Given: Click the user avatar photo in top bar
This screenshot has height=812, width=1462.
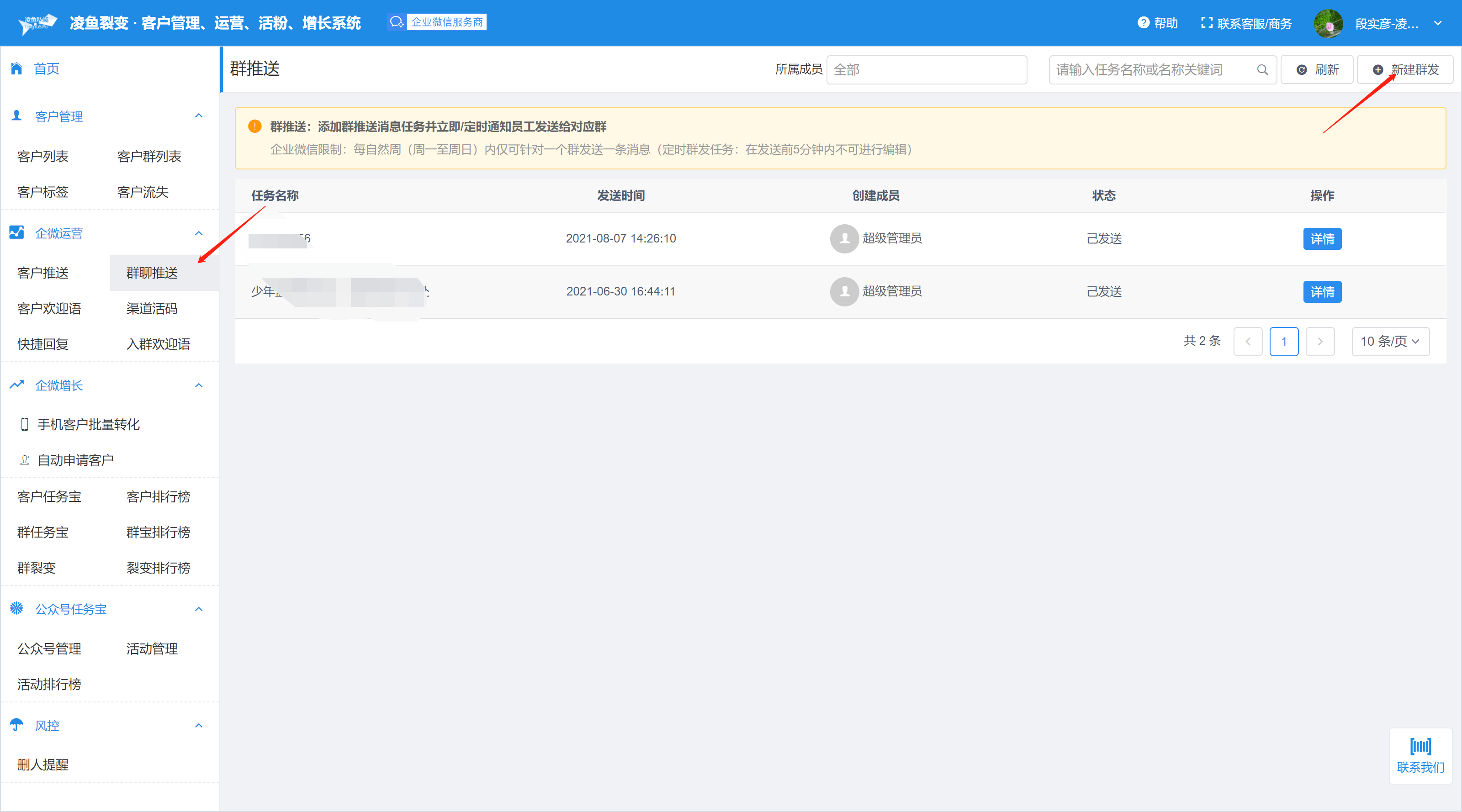Looking at the screenshot, I should (x=1328, y=24).
